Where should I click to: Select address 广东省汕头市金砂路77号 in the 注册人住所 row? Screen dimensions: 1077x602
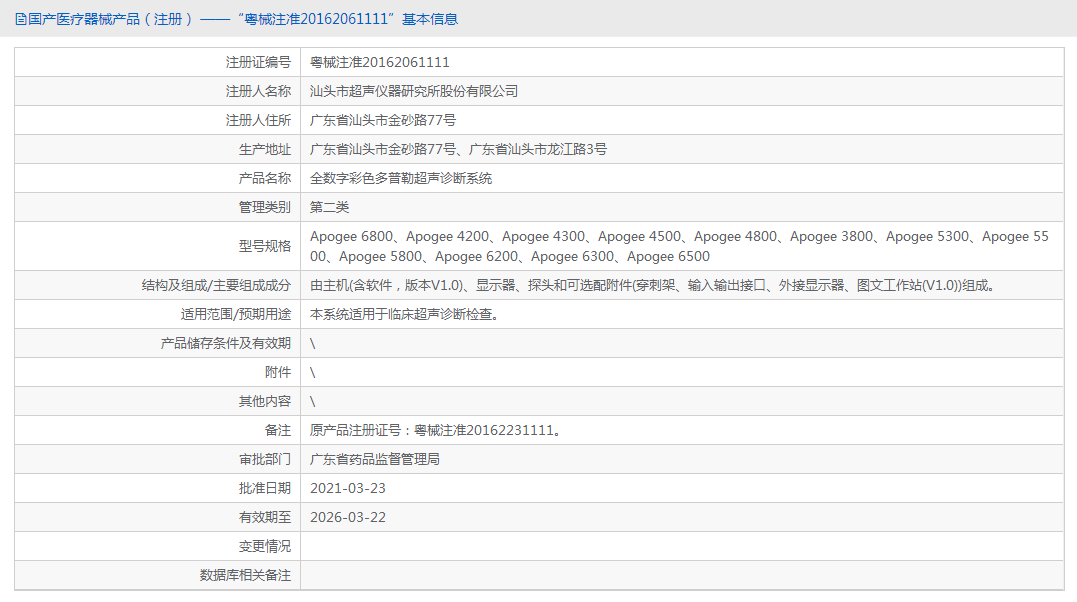(383, 120)
